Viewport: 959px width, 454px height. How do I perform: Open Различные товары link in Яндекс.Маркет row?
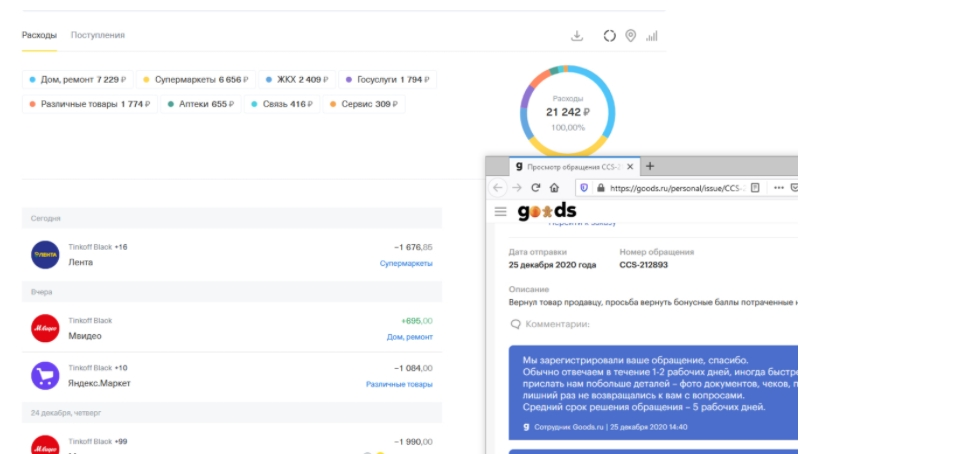tap(399, 384)
